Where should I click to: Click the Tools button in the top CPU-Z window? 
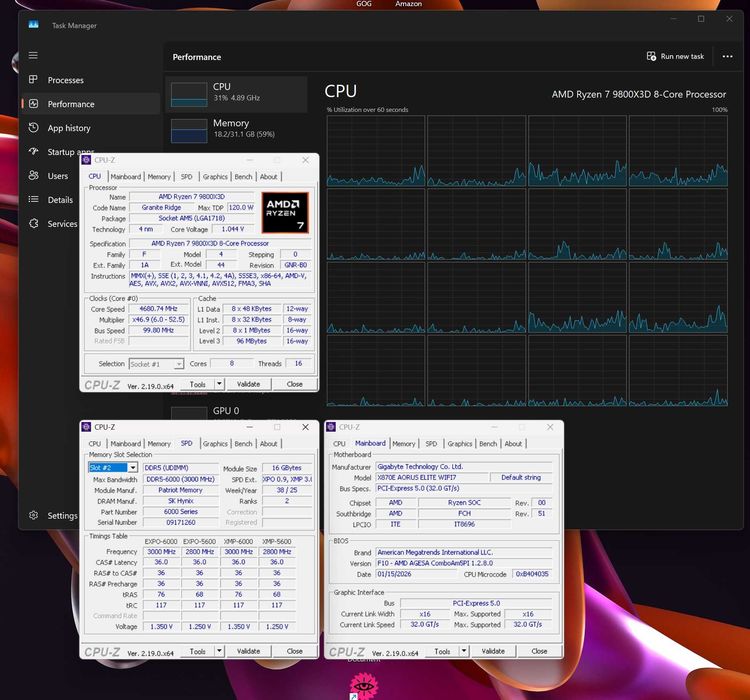point(198,384)
